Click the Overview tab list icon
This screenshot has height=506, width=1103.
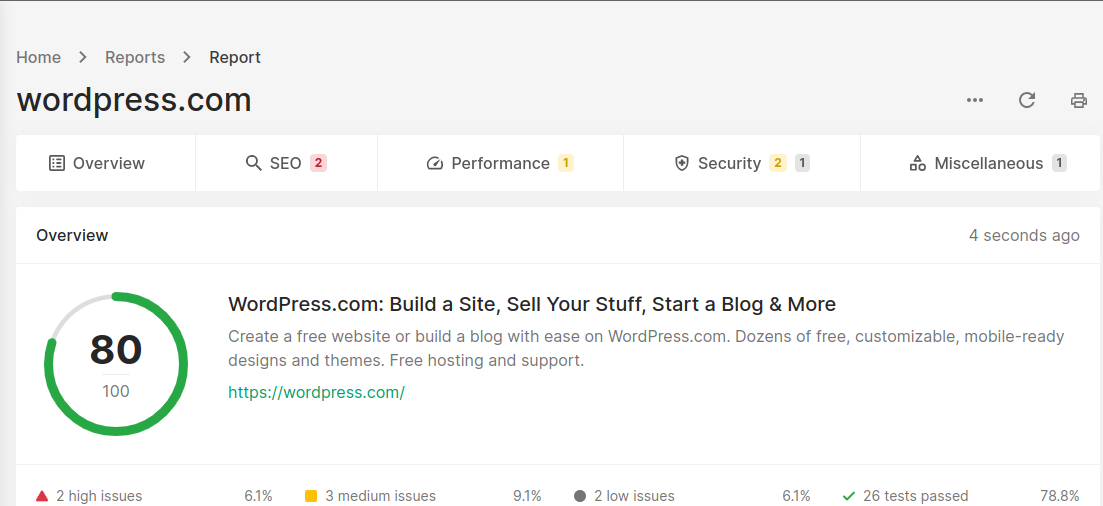coord(57,163)
